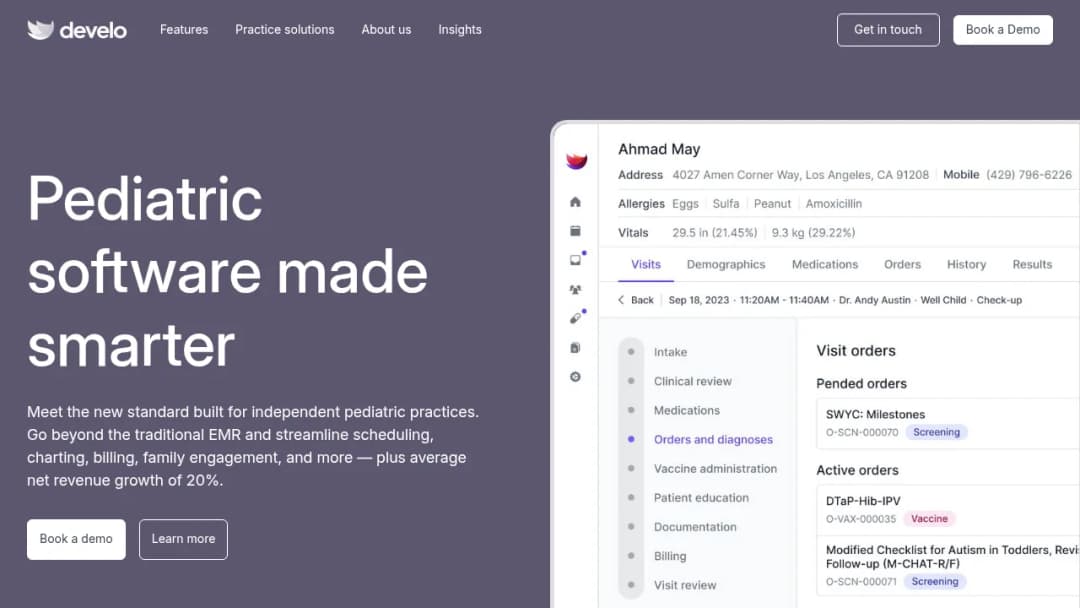Image resolution: width=1080 pixels, height=608 pixels.
Task: Open the documents icon in app sidebar
Action: (575, 348)
